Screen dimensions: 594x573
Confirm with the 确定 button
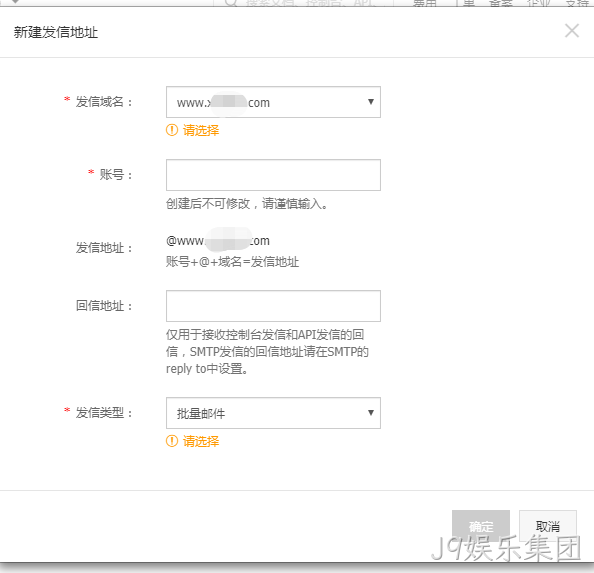point(481,526)
